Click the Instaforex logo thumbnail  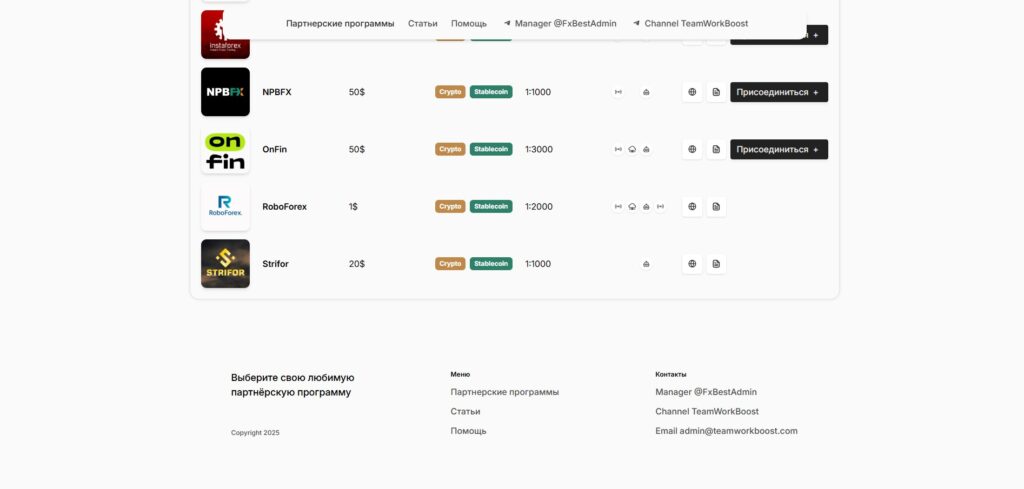click(x=225, y=35)
